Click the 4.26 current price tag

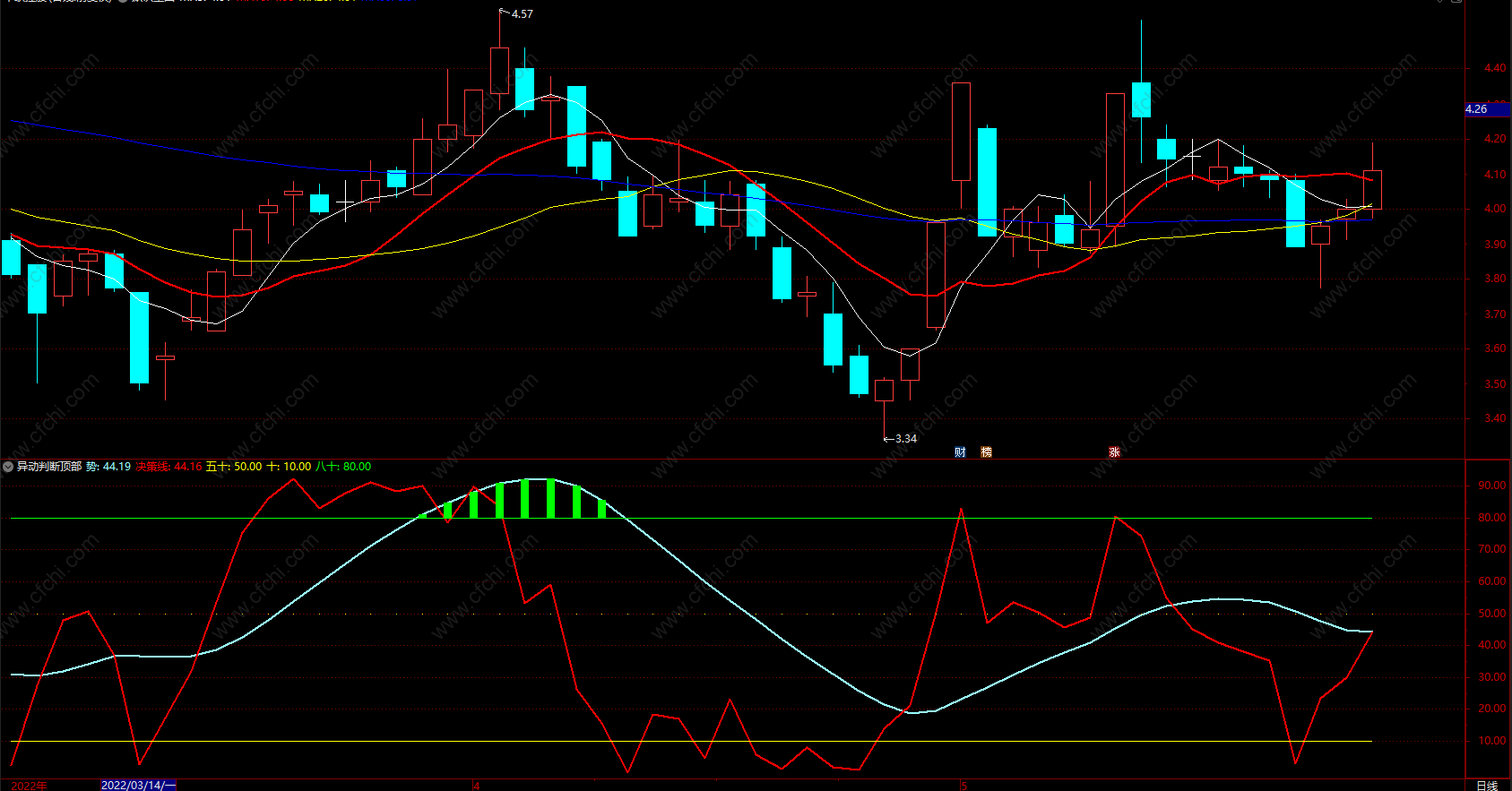(x=1488, y=109)
